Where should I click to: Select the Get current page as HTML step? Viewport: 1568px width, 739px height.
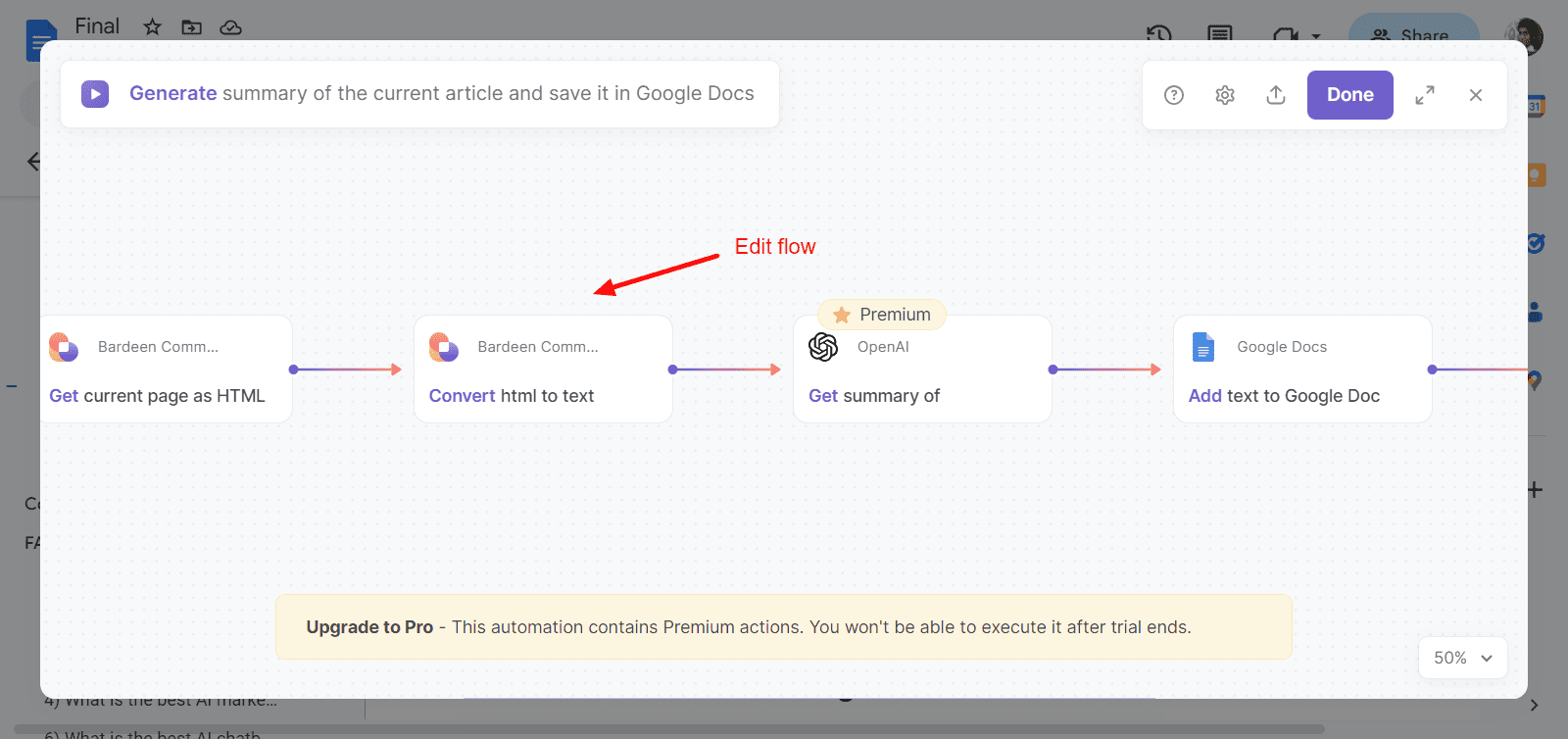click(x=157, y=396)
